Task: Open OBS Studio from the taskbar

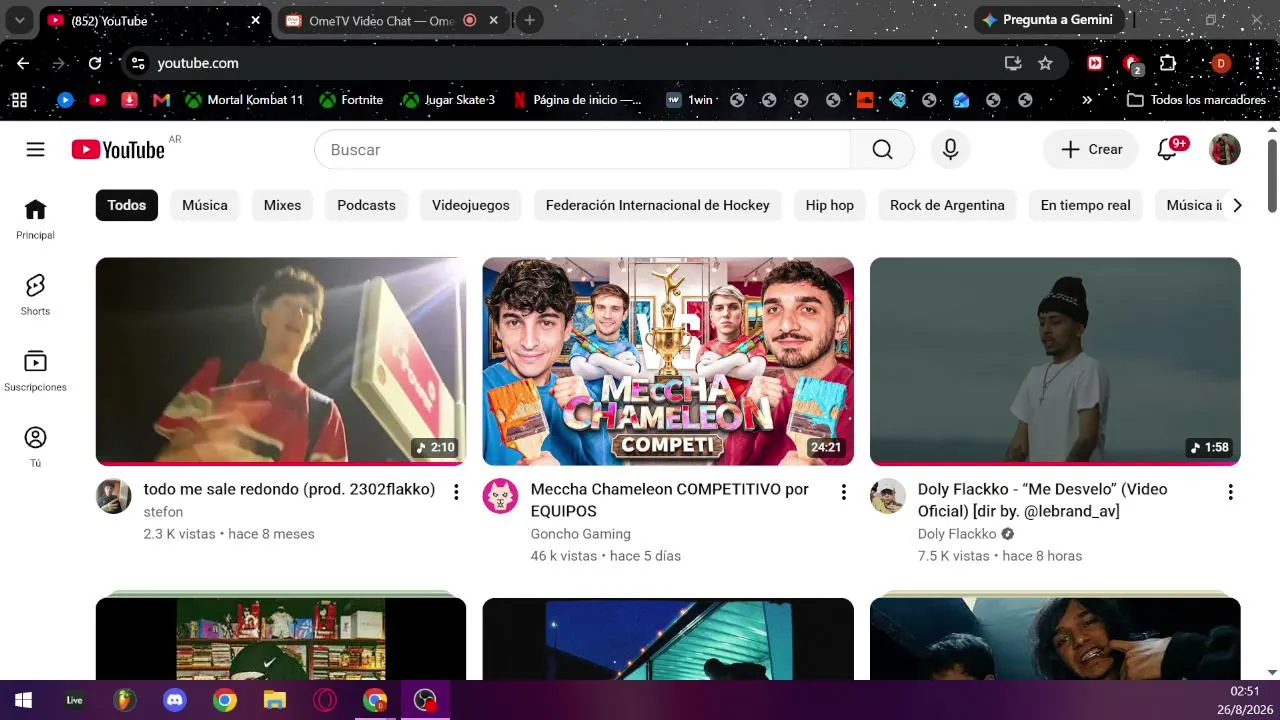Action: click(x=425, y=700)
